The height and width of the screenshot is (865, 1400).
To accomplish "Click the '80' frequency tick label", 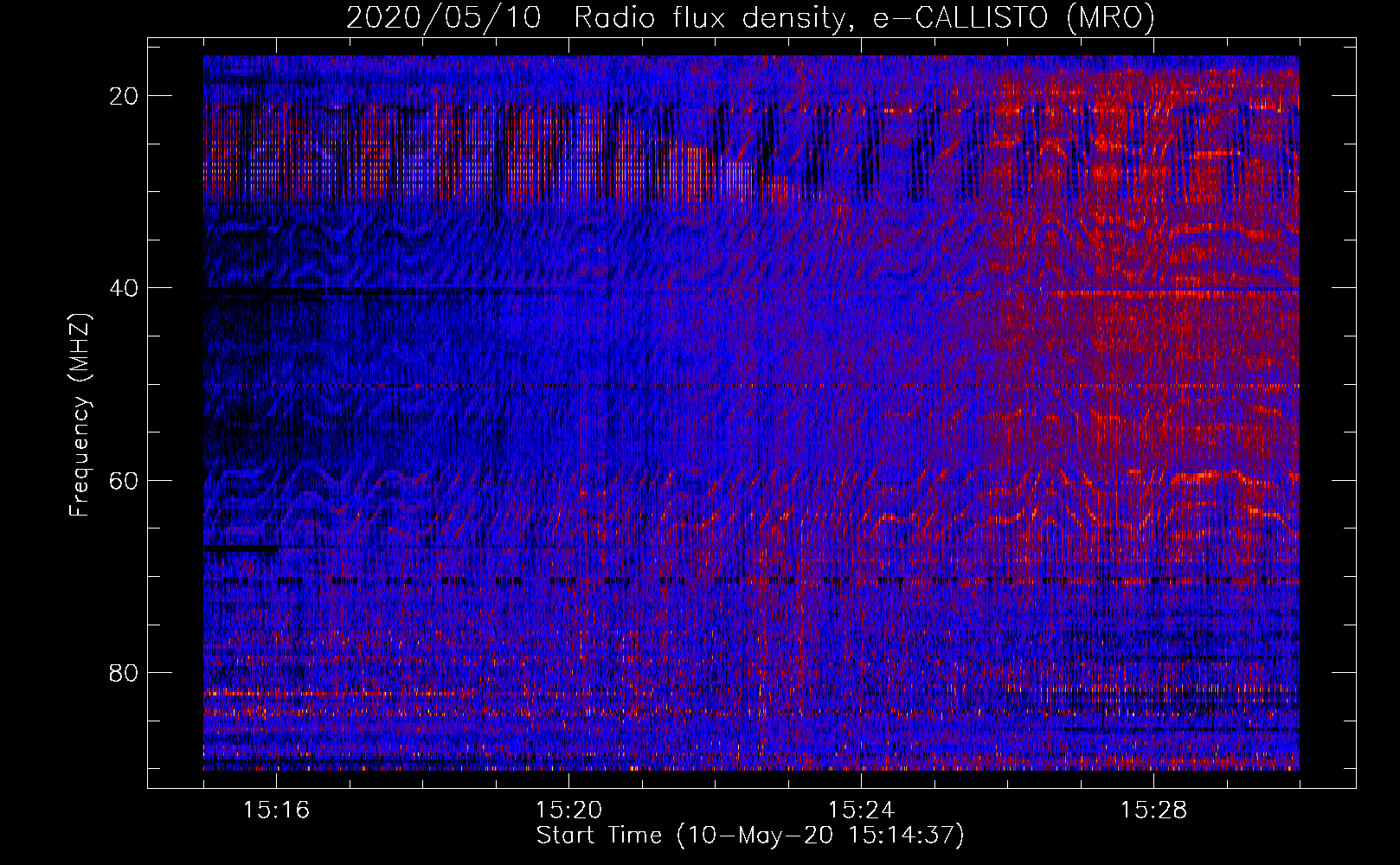I will (125, 672).
